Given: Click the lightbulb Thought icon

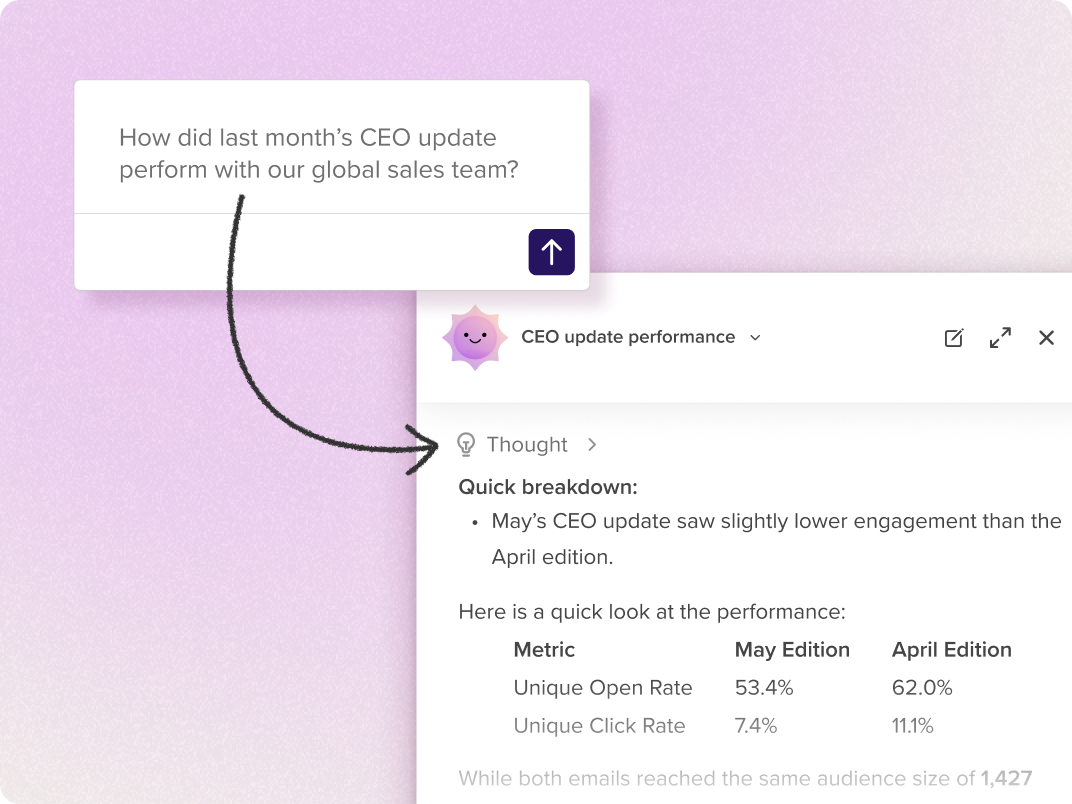Looking at the screenshot, I should click(466, 444).
